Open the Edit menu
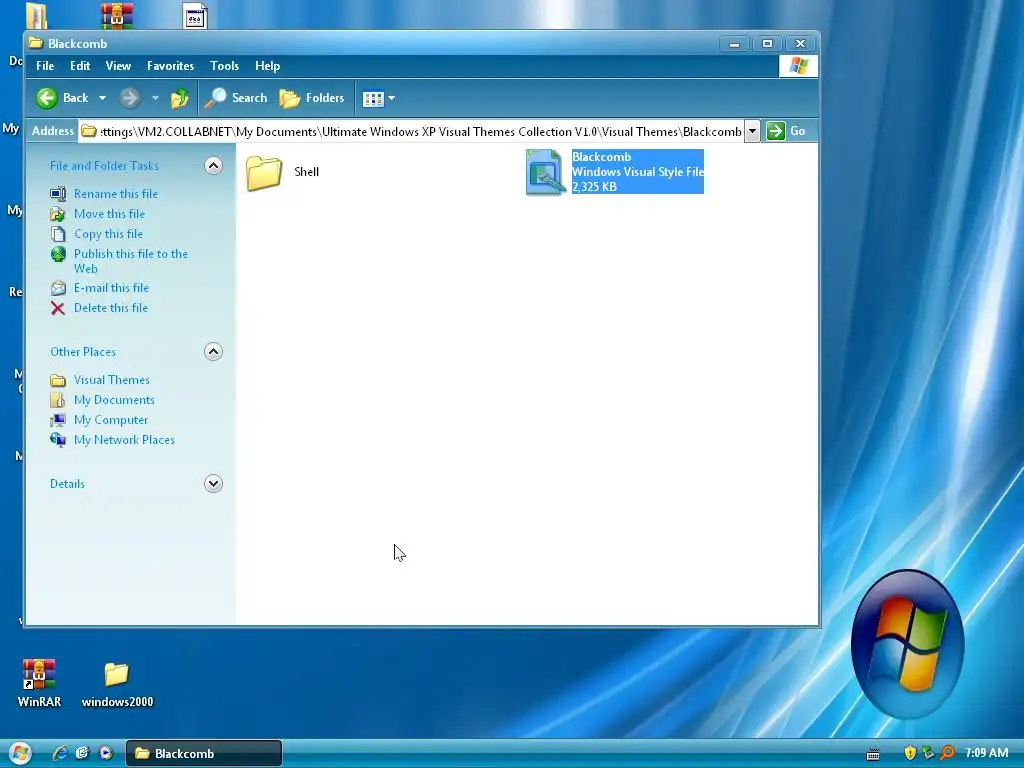This screenshot has height=768, width=1024. (x=80, y=66)
